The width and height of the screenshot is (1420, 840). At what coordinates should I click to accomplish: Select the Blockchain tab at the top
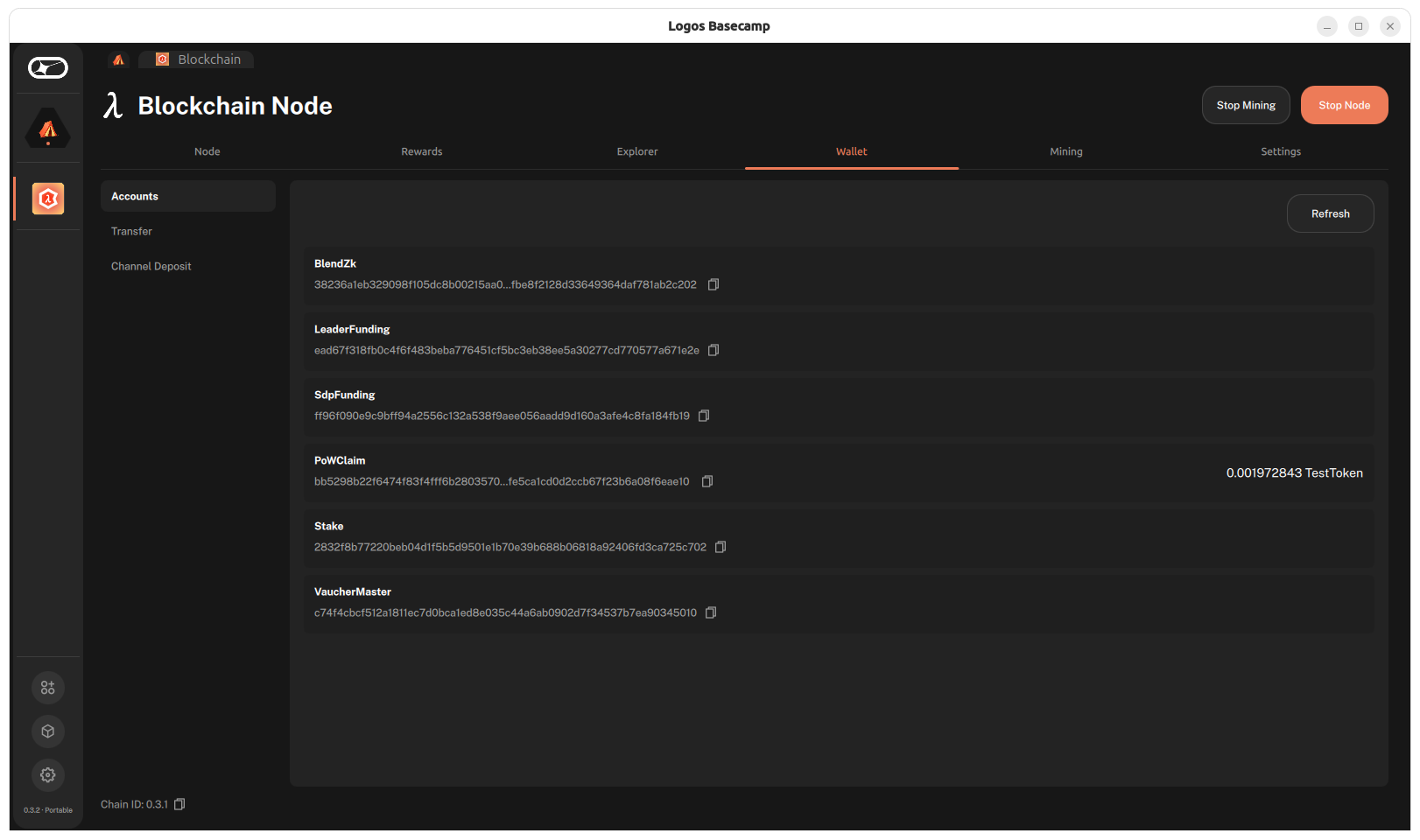coord(197,59)
